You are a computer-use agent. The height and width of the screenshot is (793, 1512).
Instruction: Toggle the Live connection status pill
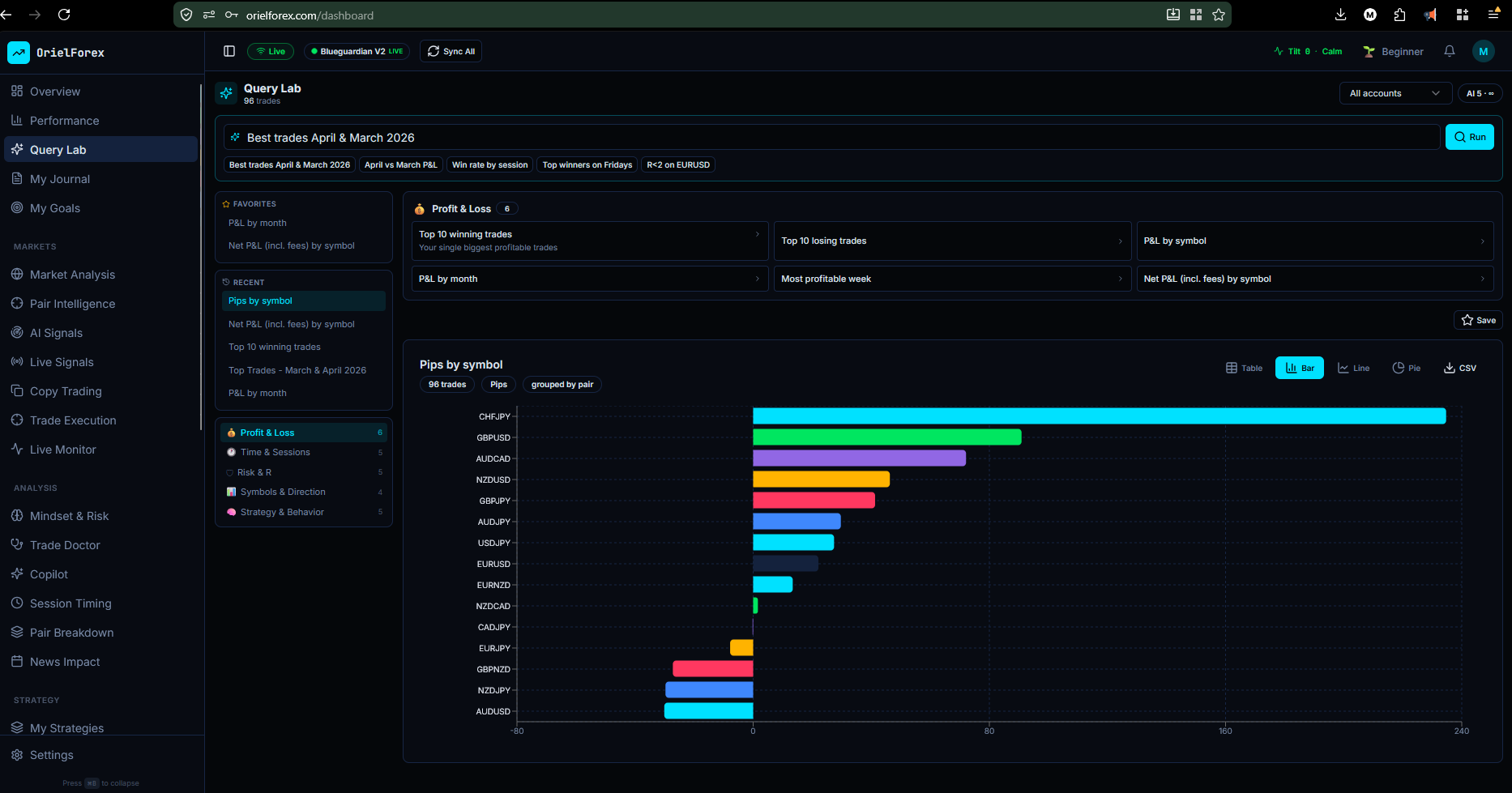[x=271, y=50]
